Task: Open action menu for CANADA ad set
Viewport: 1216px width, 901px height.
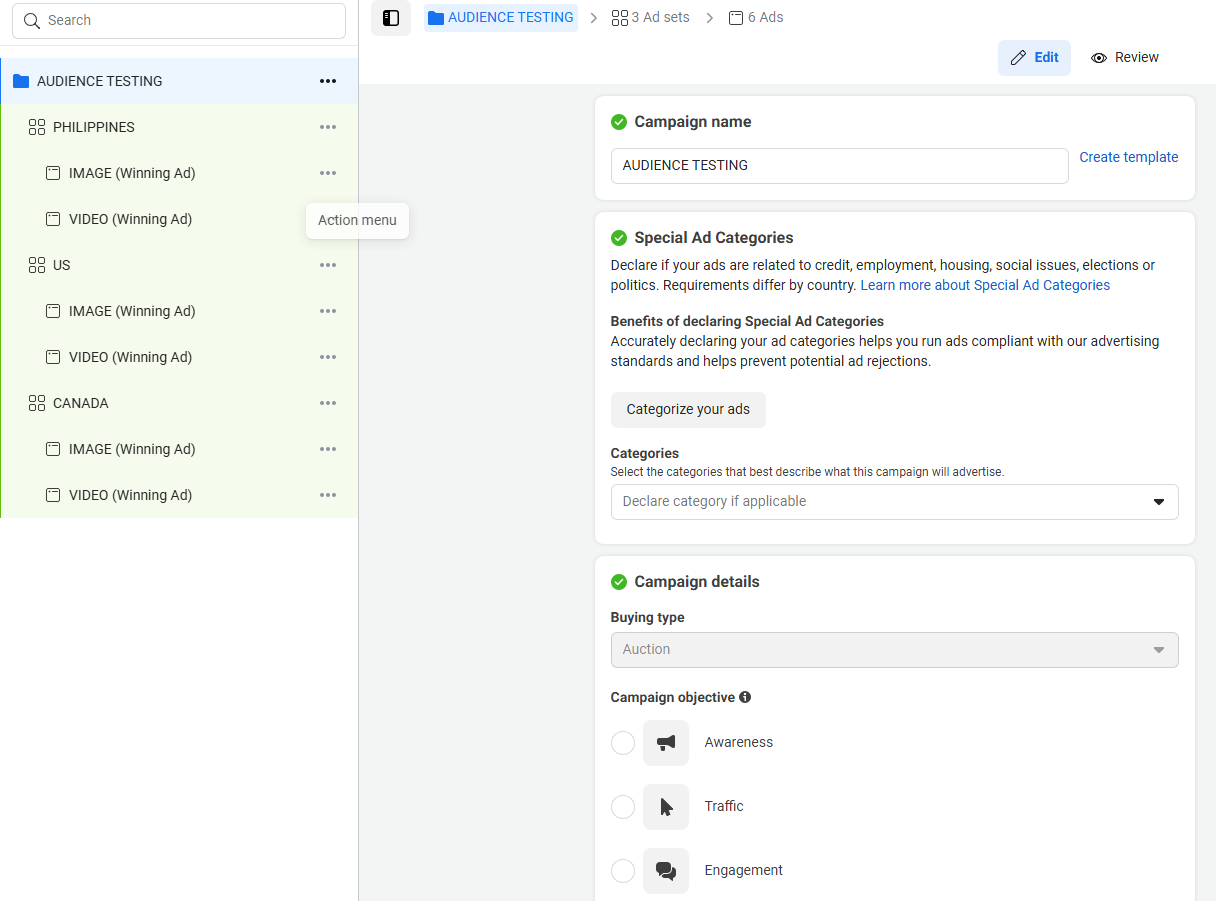Action: pos(328,403)
